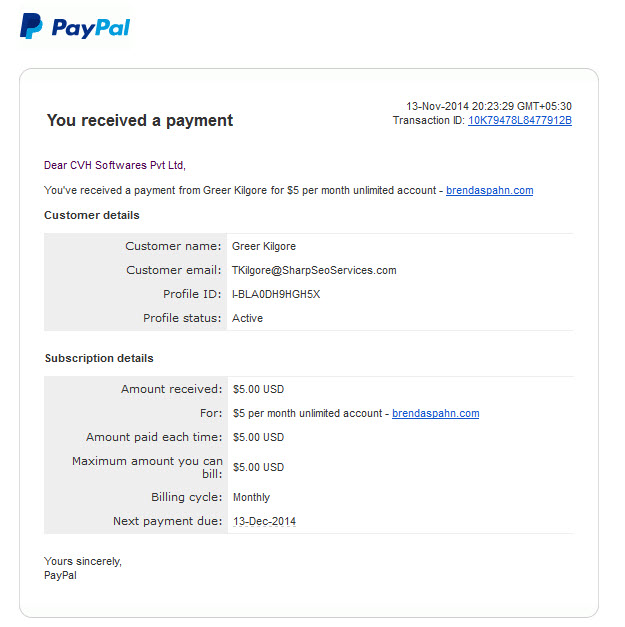625x627 pixels.
Task: Open brendaspahn.com link in For row
Action: [x=435, y=413]
